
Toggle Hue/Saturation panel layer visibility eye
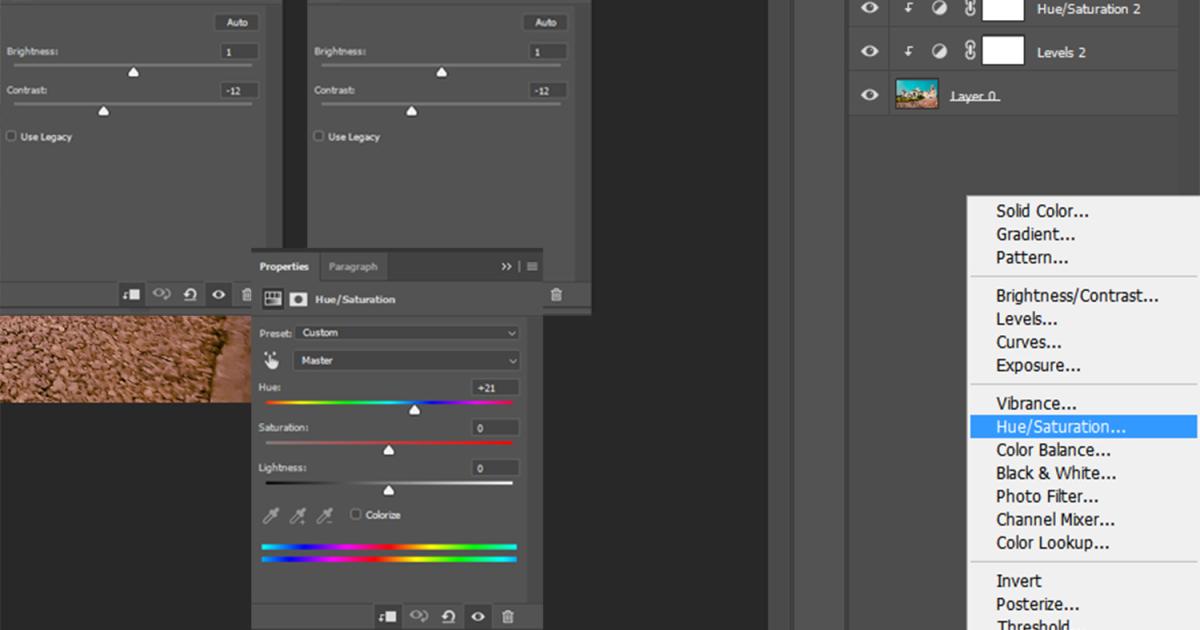click(x=478, y=617)
